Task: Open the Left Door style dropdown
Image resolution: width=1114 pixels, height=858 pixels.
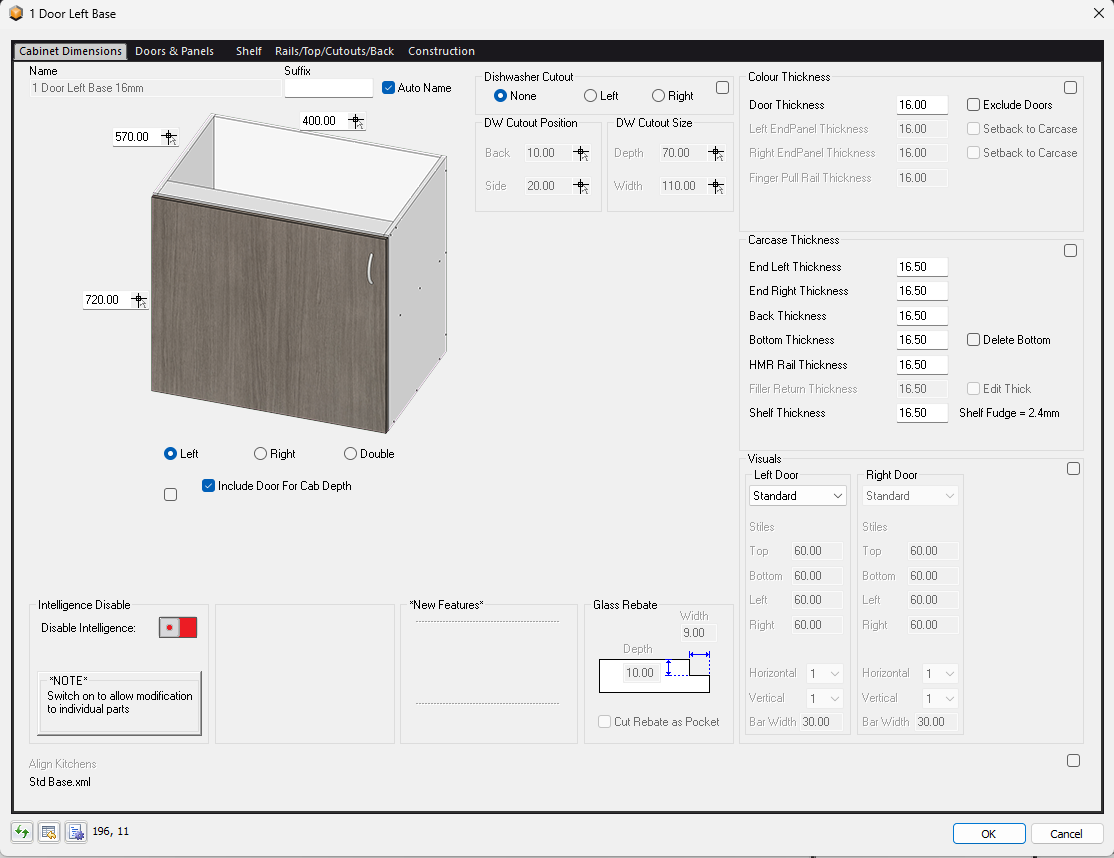Action: point(797,496)
